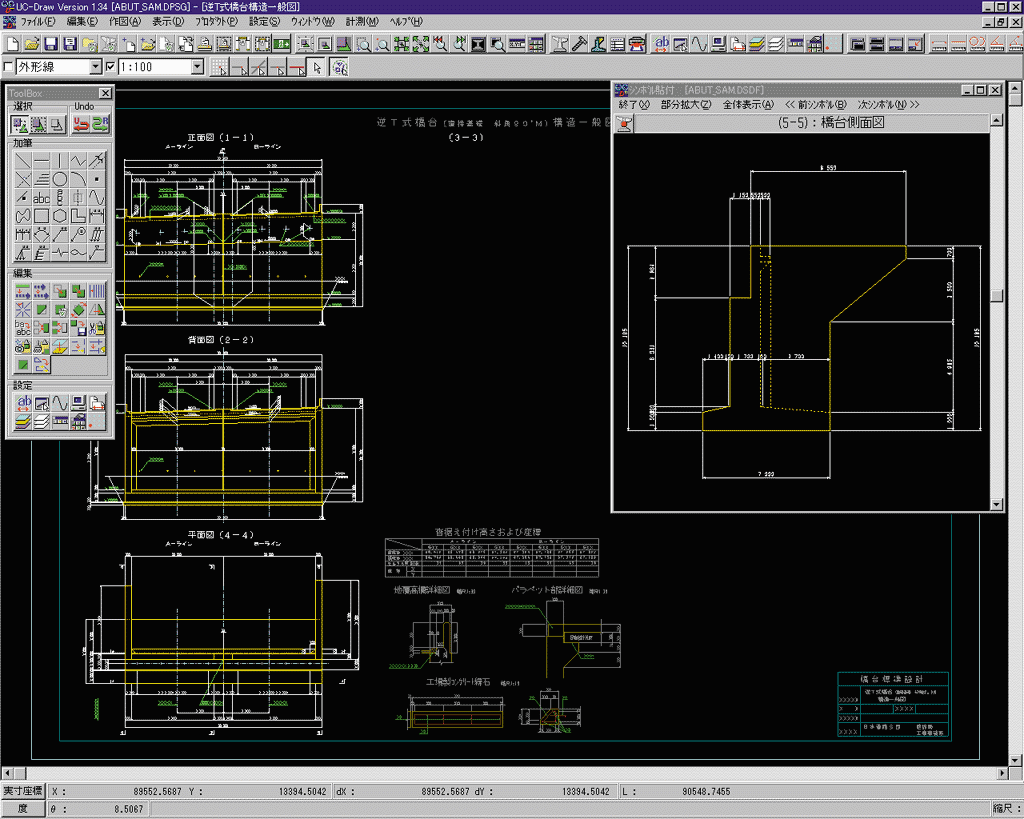The width and height of the screenshot is (1024, 819).
Task: Expand the 外形線 layer dropdown
Action: (x=96, y=67)
